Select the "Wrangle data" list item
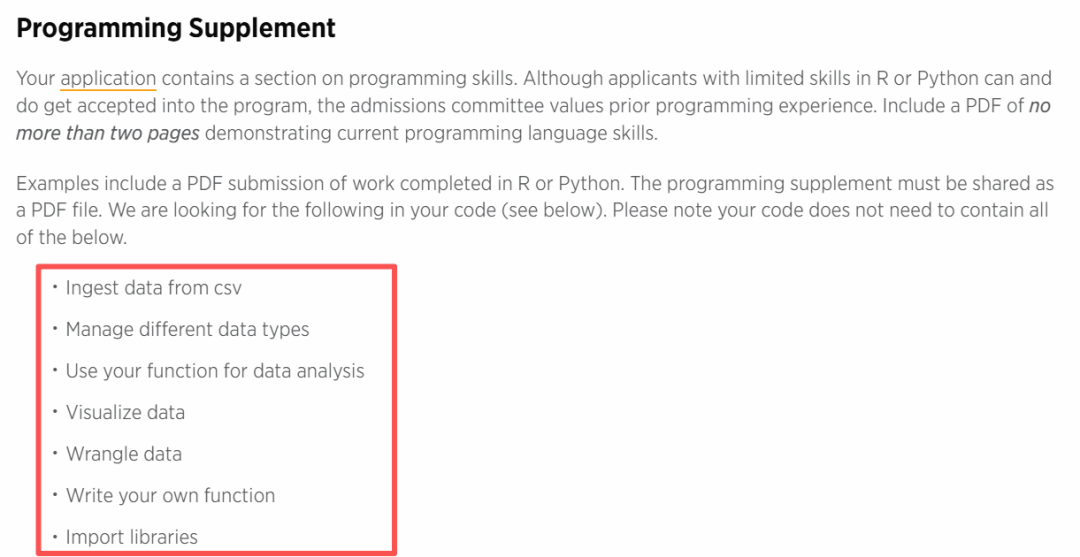Viewport: 1080px width, 557px height. click(x=123, y=454)
